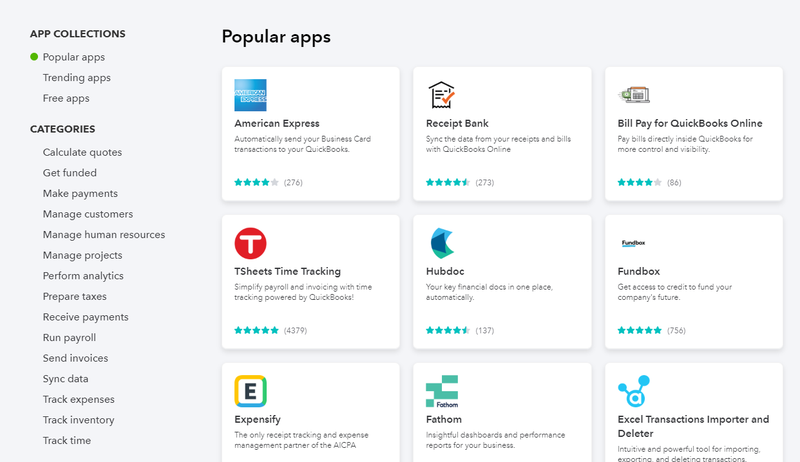This screenshot has width=800, height=462.
Task: Open the Make payments category
Action: pos(80,193)
